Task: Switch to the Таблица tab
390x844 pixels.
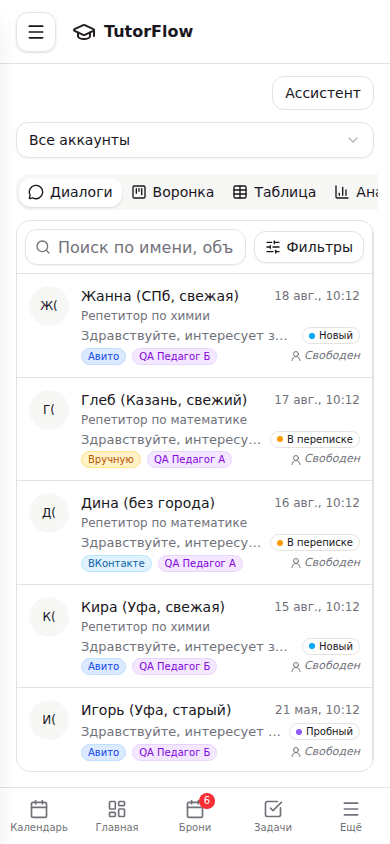Action: (x=274, y=192)
